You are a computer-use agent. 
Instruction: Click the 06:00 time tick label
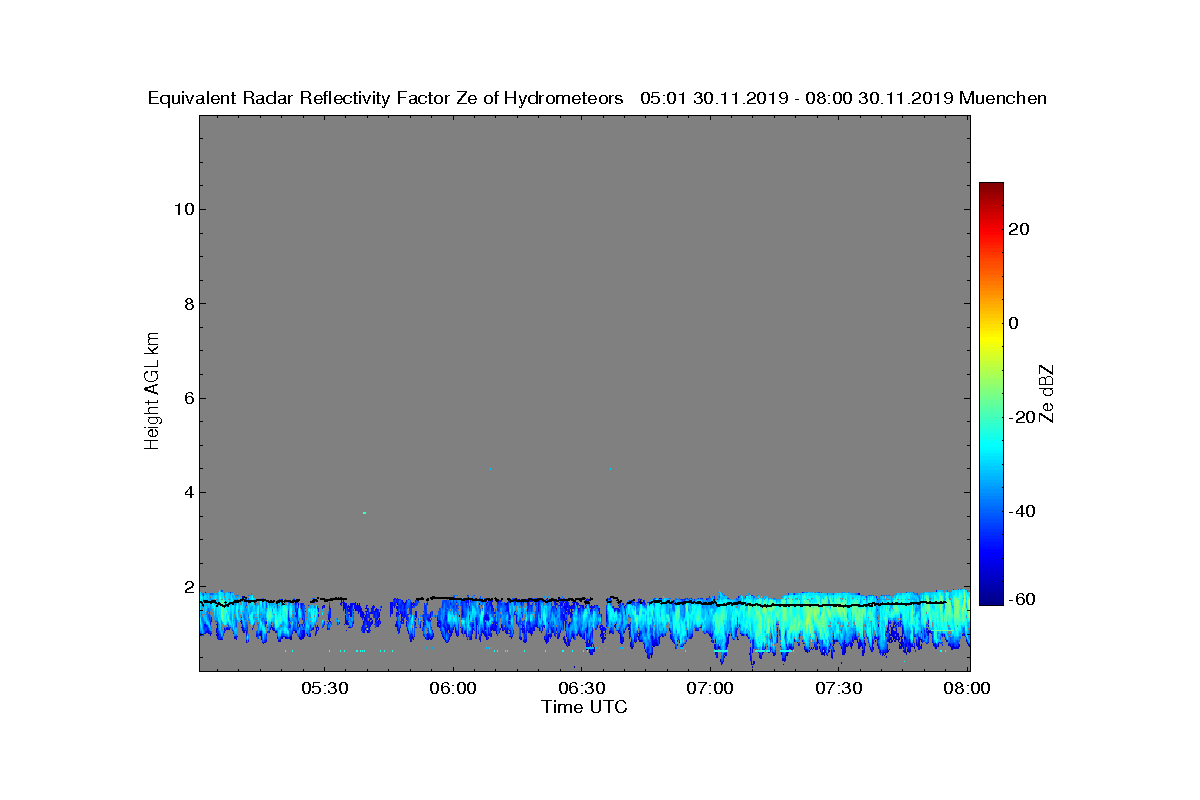tap(452, 688)
